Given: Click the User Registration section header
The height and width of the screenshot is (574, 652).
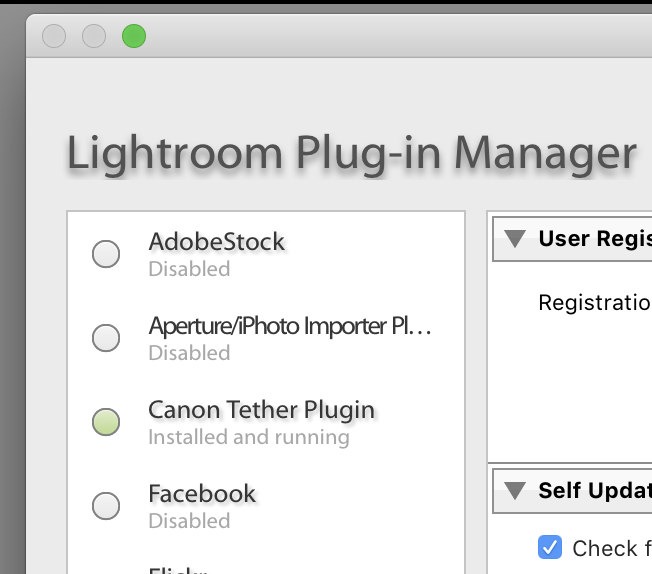Looking at the screenshot, I should [x=594, y=239].
